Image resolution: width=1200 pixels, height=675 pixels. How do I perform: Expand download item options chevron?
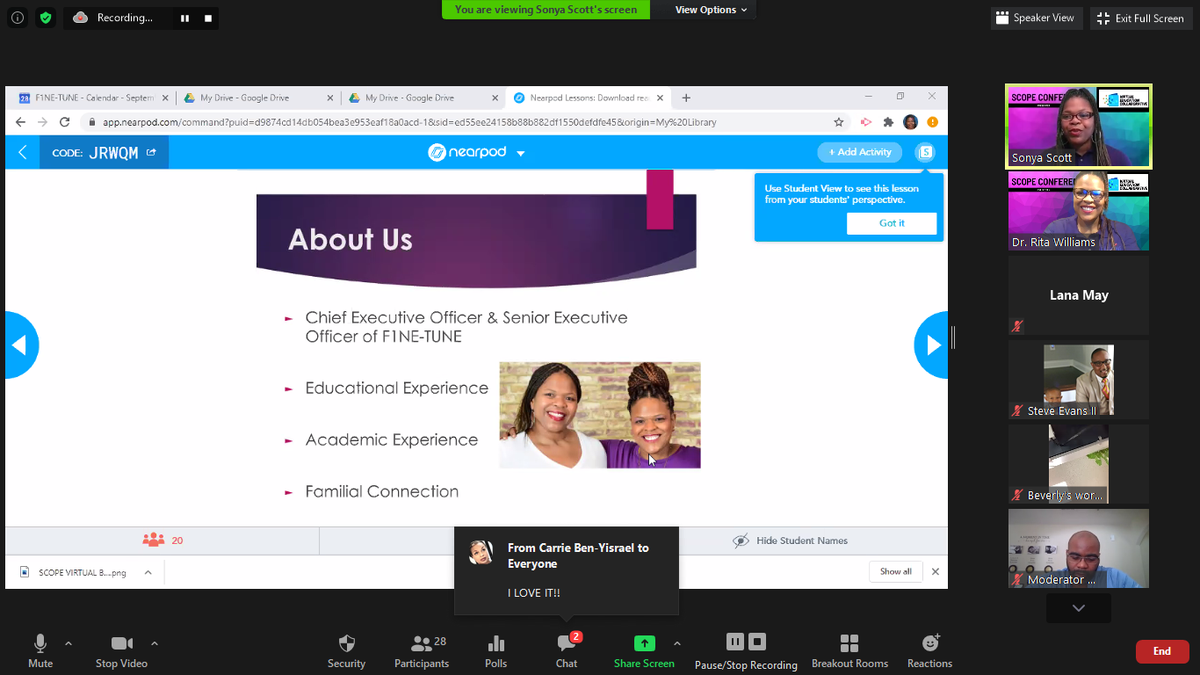point(148,572)
